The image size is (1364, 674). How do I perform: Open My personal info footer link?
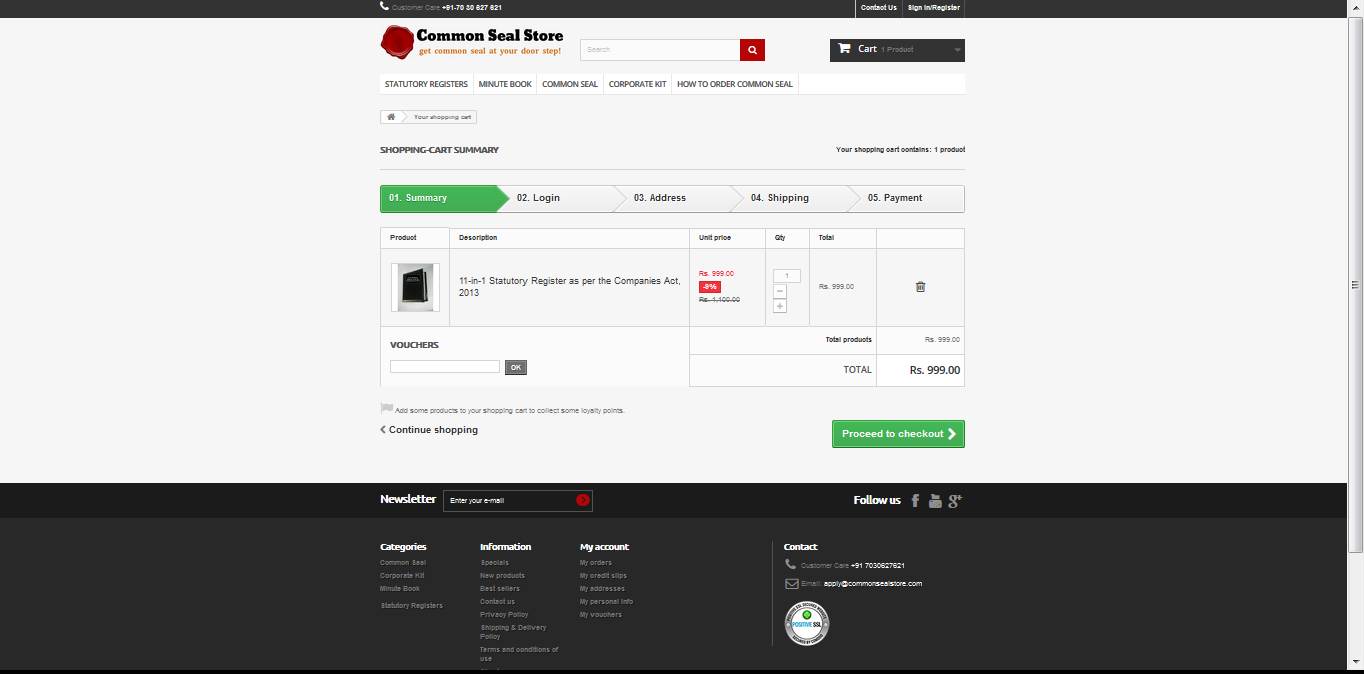pyautogui.click(x=606, y=602)
